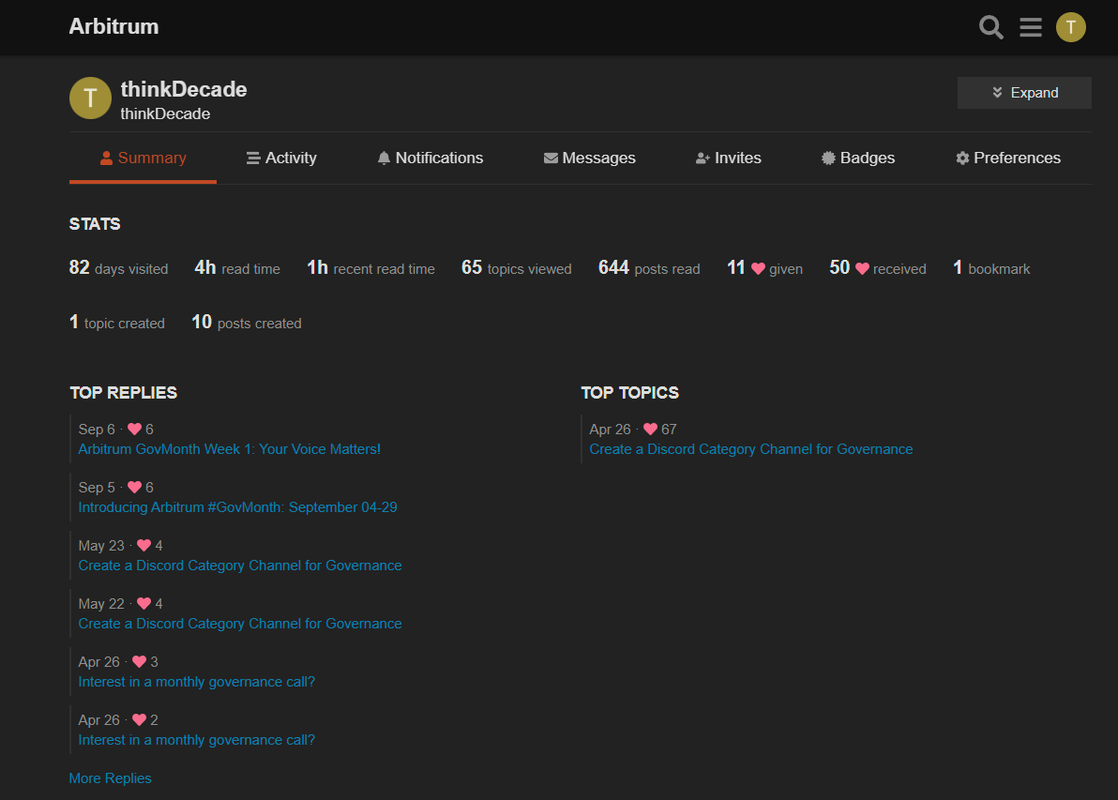Click the 11 hearts given stat
The width and height of the screenshot is (1118, 800).
(764, 268)
